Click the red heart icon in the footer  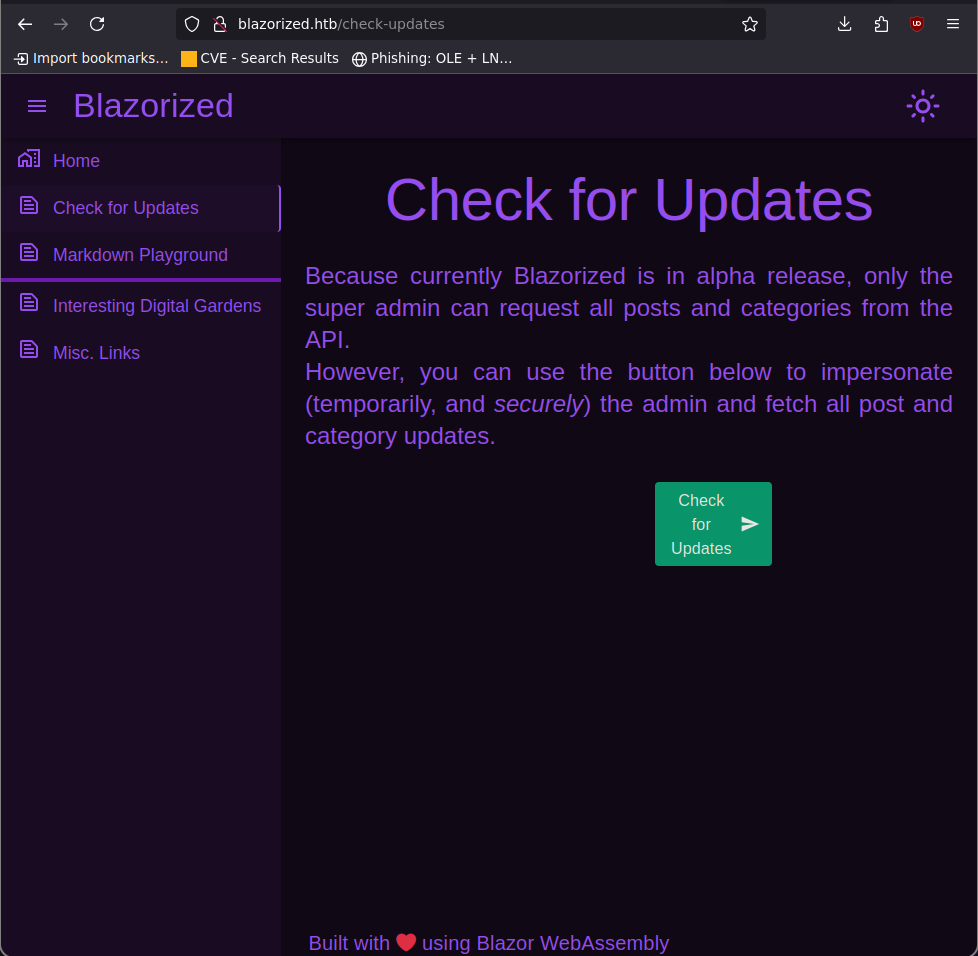406,942
